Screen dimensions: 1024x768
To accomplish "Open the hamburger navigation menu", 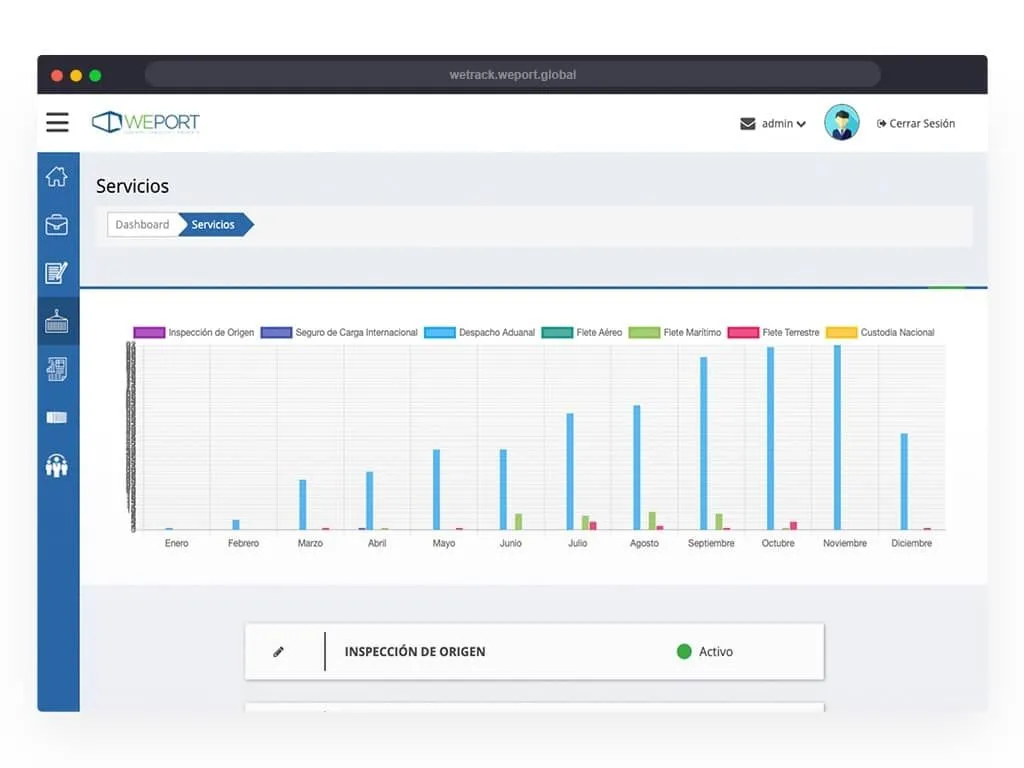I will (57, 122).
